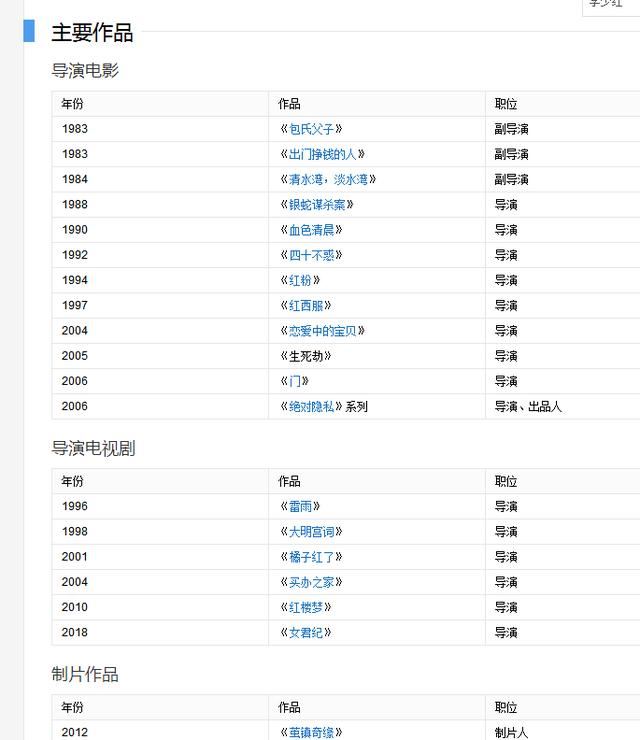
Task: Open the 恋爱中的宝贝 link
Action: click(x=322, y=331)
